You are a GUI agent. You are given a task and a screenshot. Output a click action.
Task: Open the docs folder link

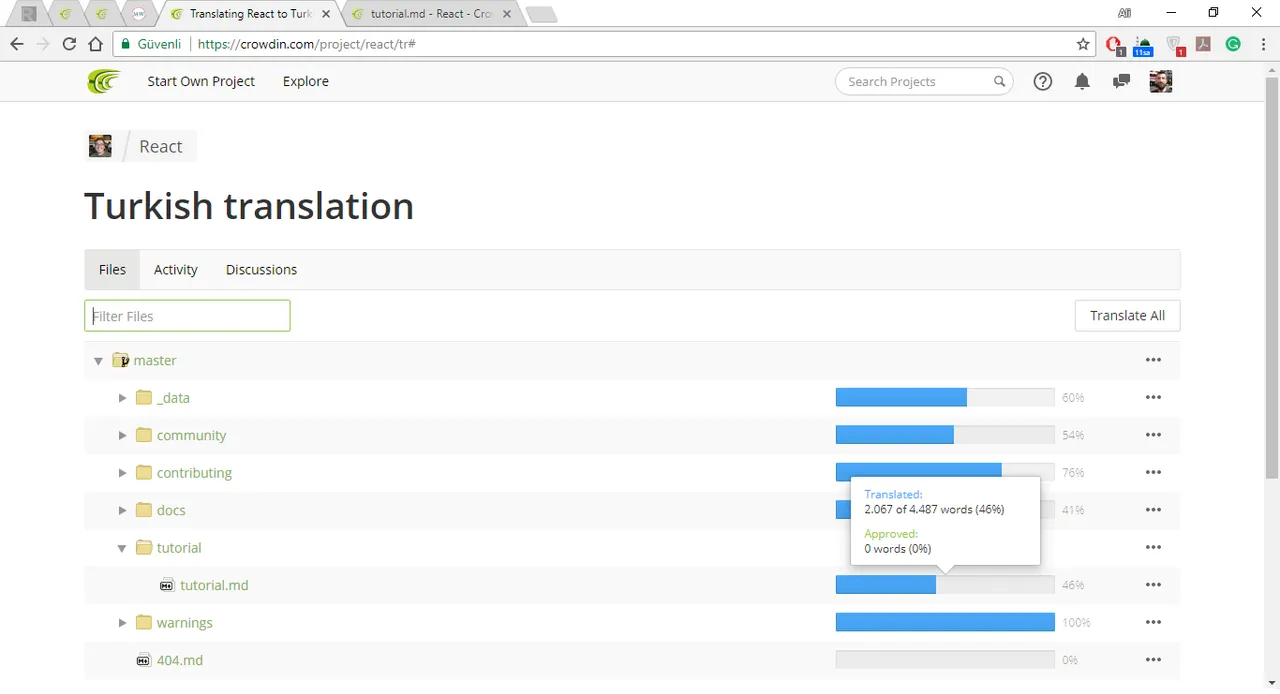[171, 510]
